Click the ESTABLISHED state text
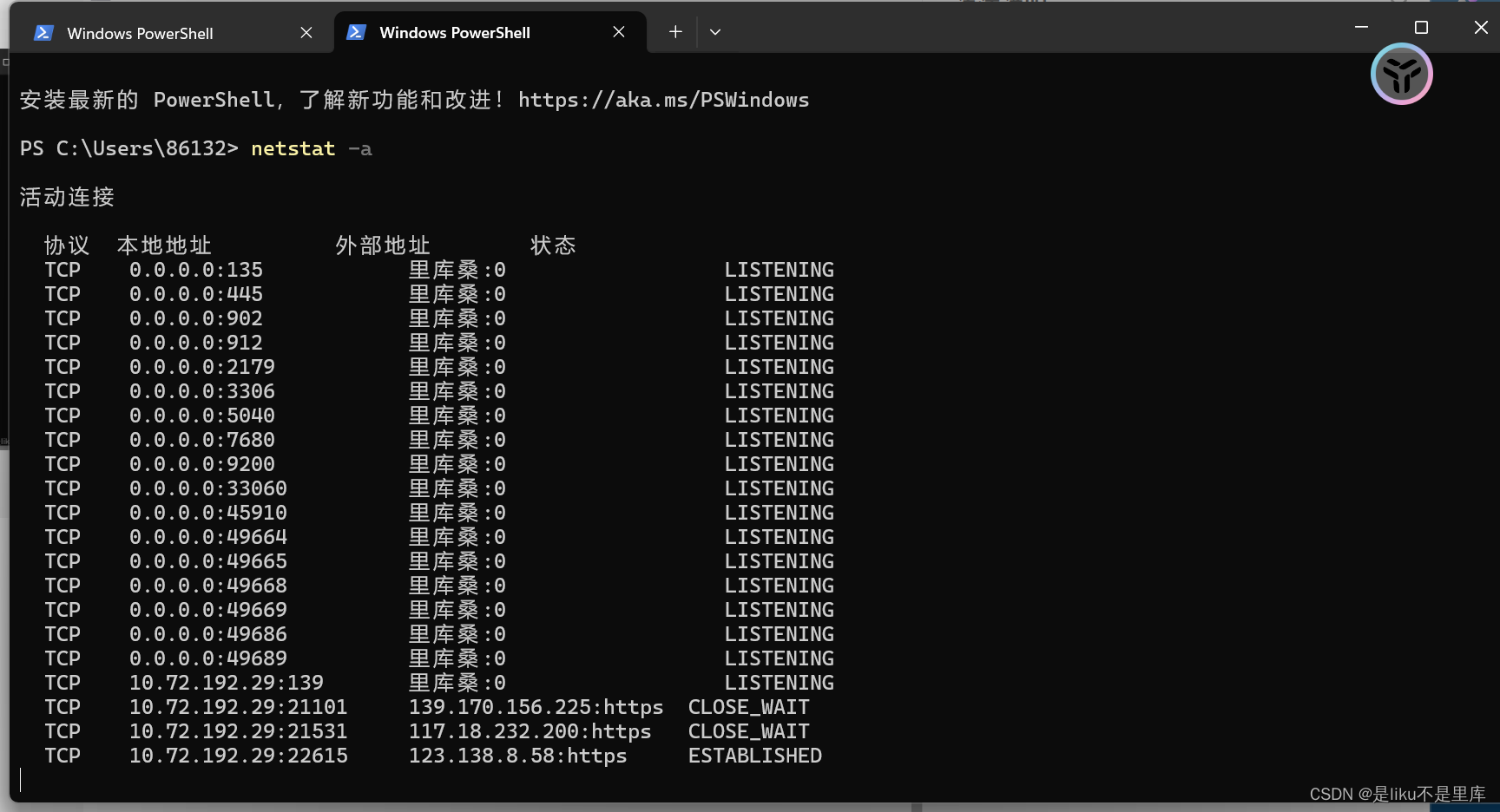Screen dimensions: 1500x812 pos(755,756)
